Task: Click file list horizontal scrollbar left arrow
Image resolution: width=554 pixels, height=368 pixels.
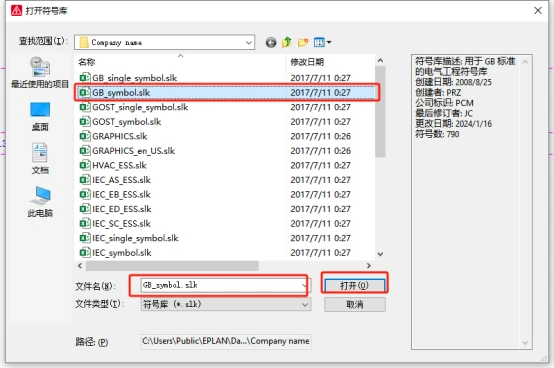Action: click(80, 266)
